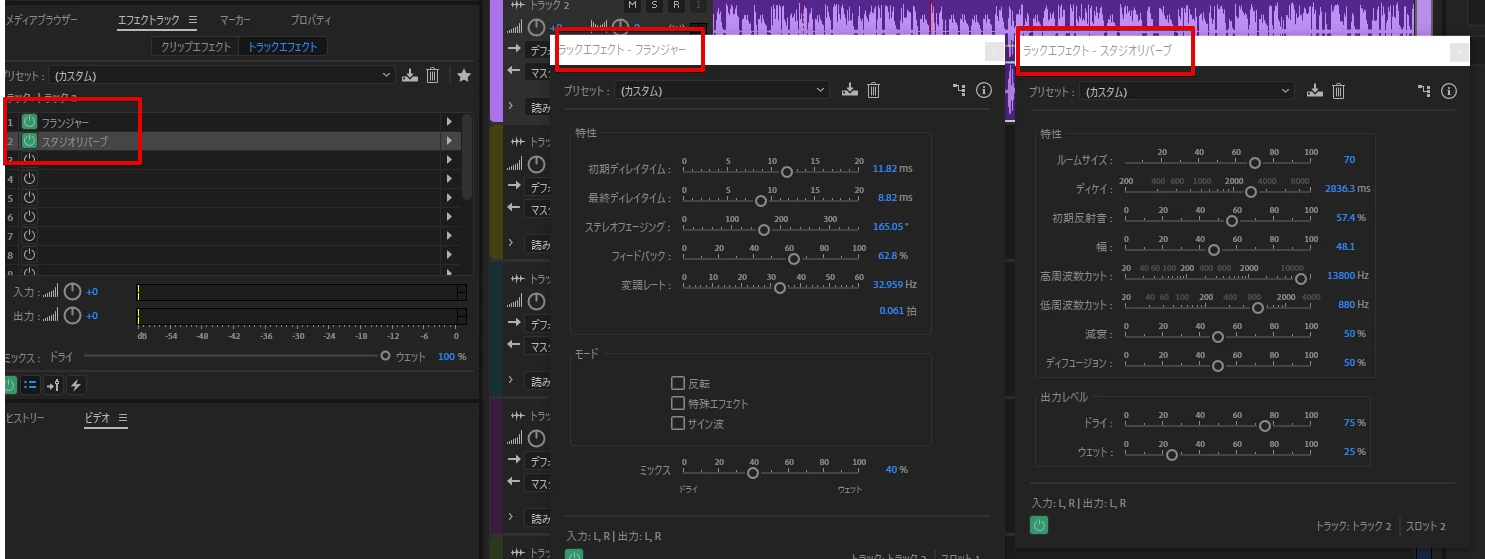Switch to ヒストリー tab
Screen dimensions: 1485x559
click(25, 418)
